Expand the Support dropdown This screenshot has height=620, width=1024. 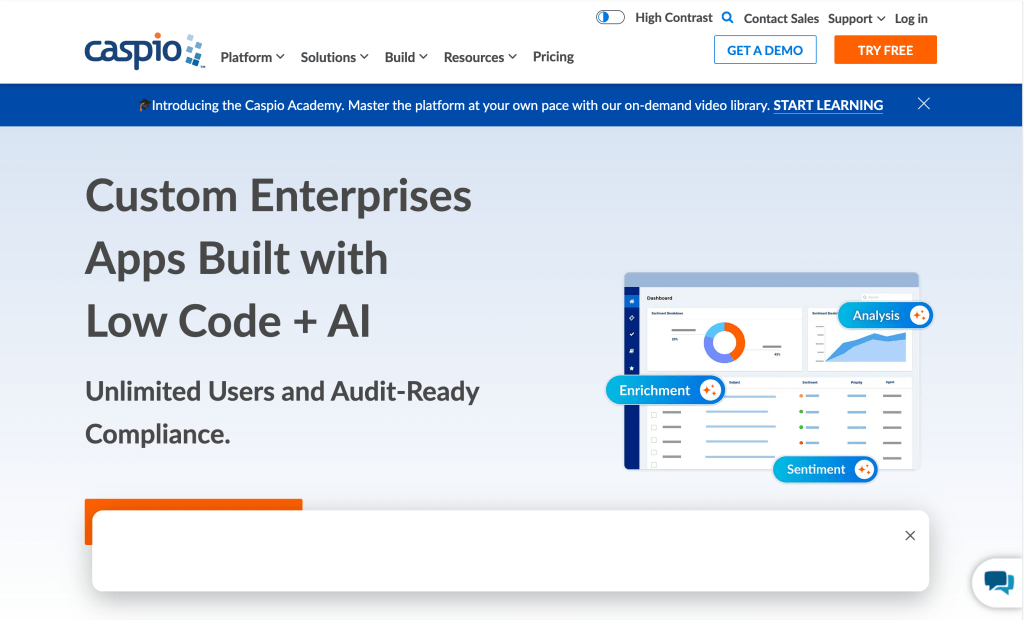(851, 18)
